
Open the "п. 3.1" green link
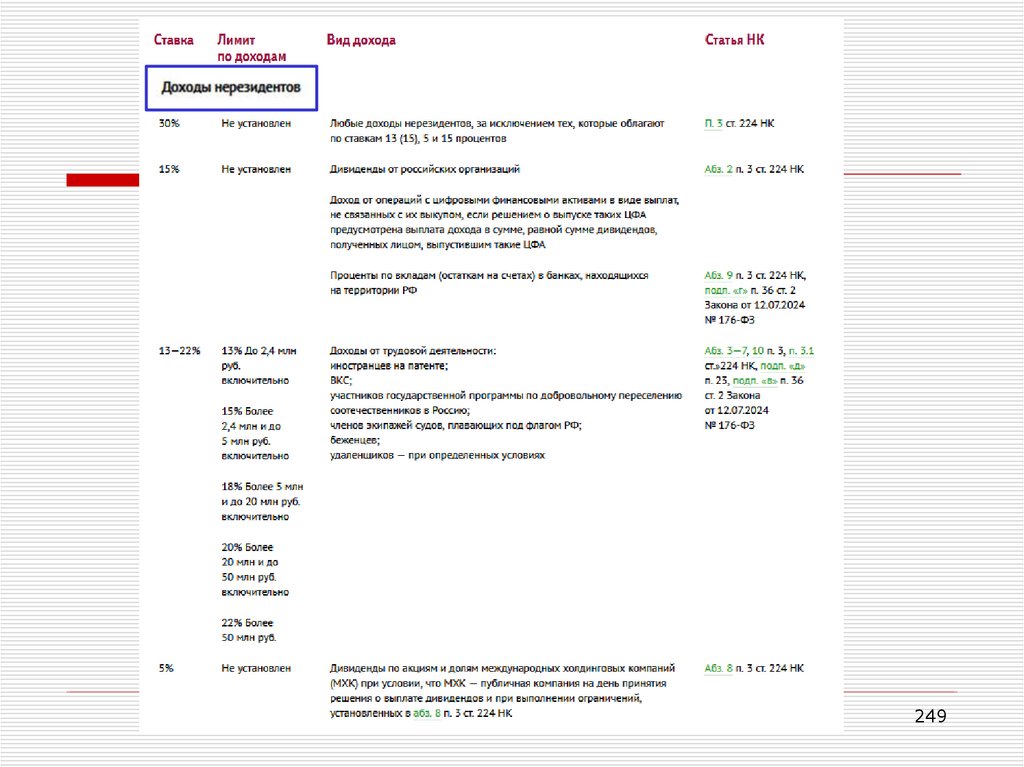pos(801,351)
